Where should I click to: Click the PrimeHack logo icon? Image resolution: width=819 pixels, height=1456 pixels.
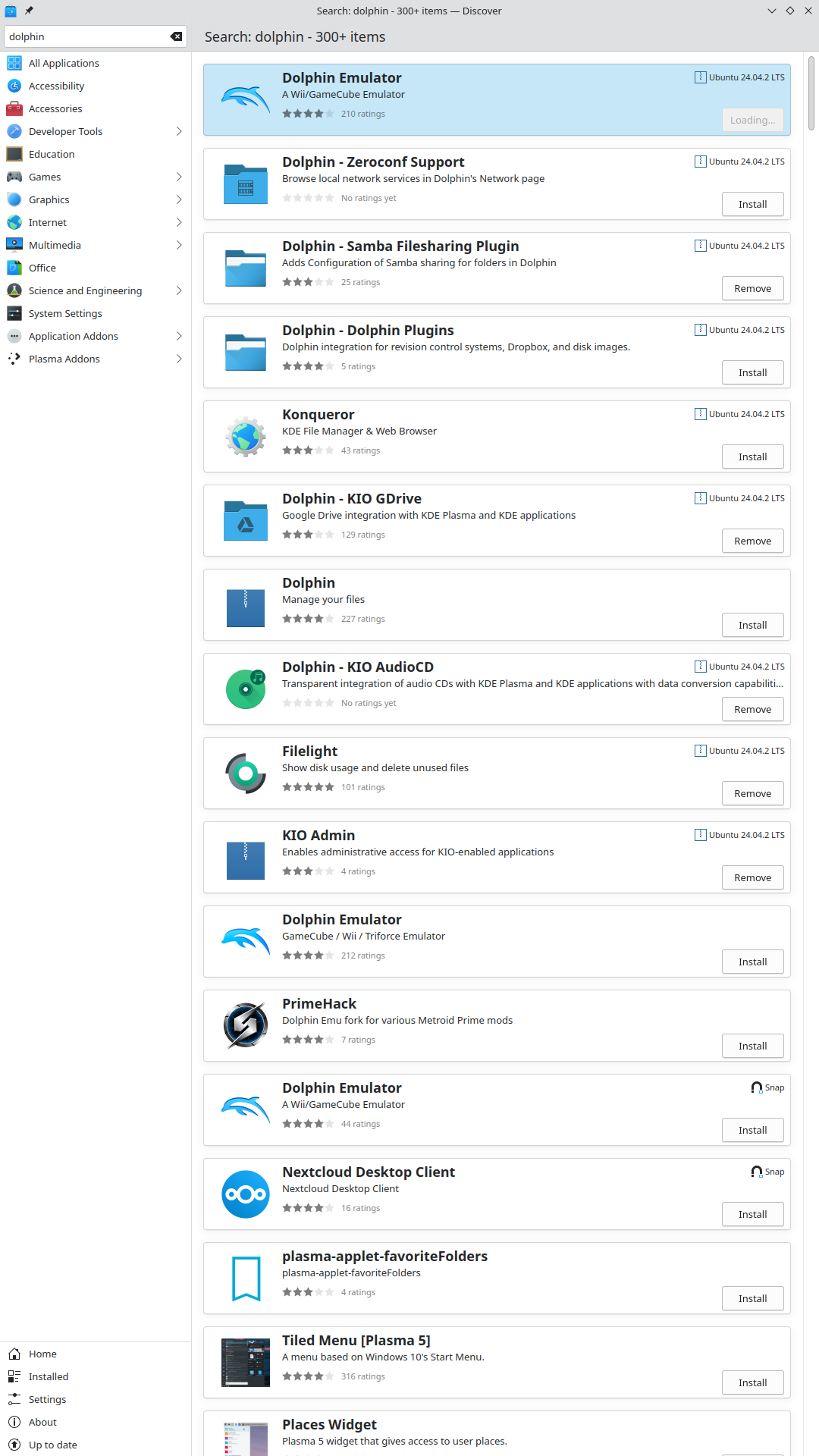(246, 1025)
